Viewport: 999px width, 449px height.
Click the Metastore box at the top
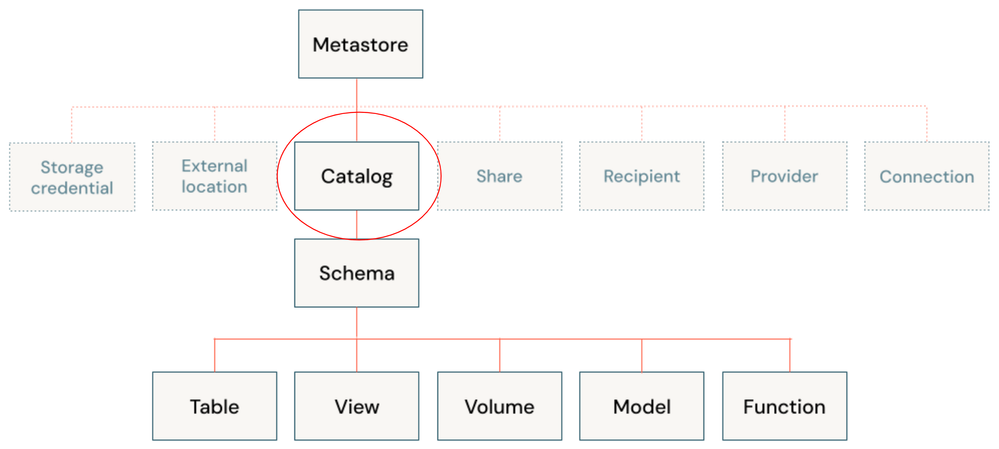pos(360,44)
